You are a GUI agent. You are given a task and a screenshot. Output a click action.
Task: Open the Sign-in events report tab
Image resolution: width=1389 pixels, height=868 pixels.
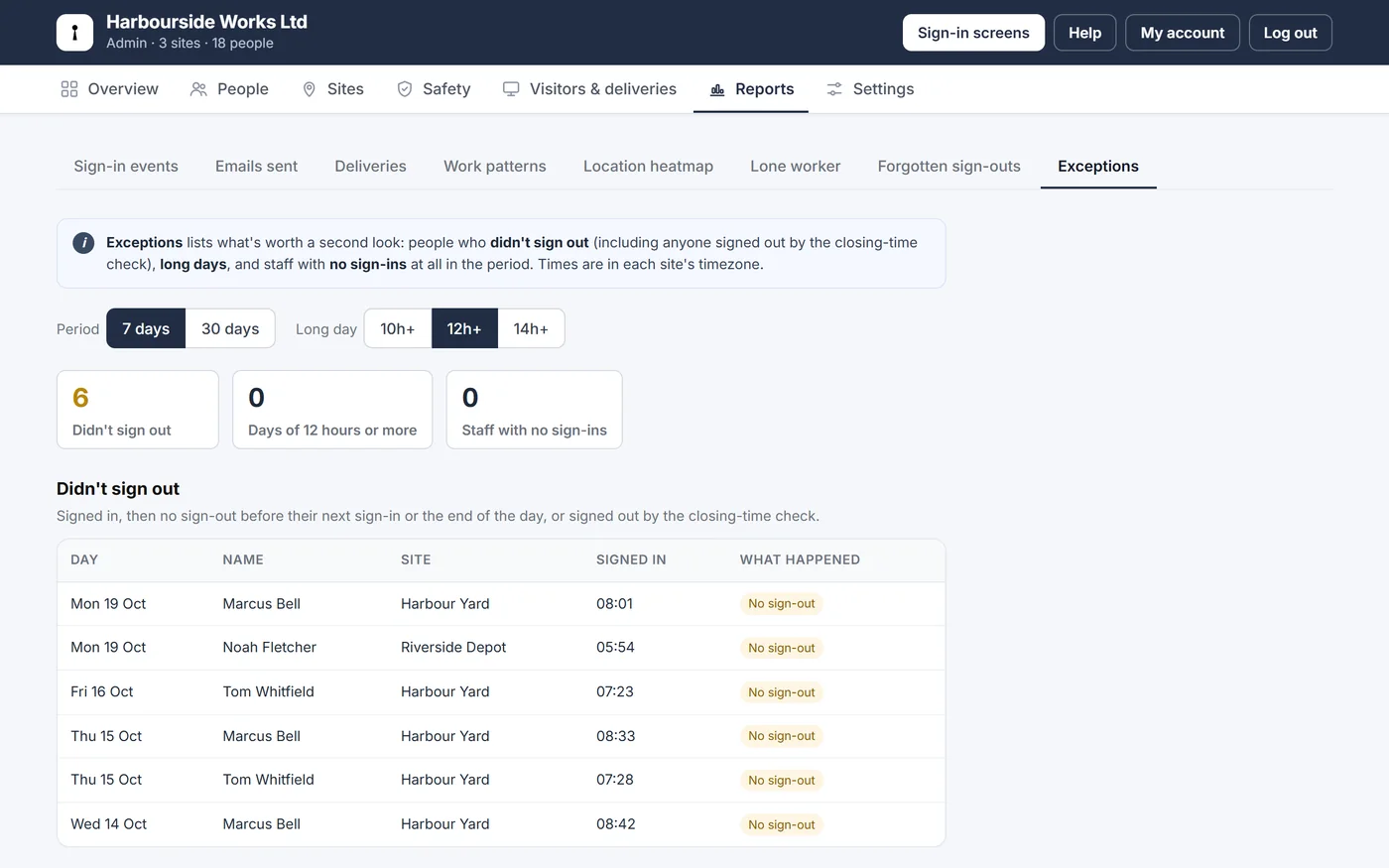(126, 166)
